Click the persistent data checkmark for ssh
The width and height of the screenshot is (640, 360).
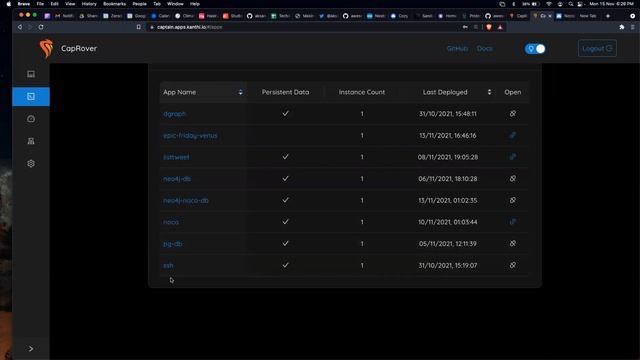pyautogui.click(x=285, y=265)
